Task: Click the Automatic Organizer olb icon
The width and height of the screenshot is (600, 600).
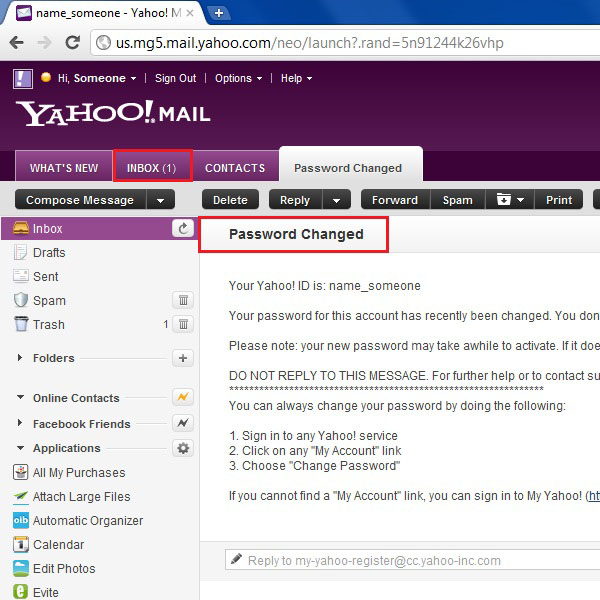Action: (x=21, y=520)
